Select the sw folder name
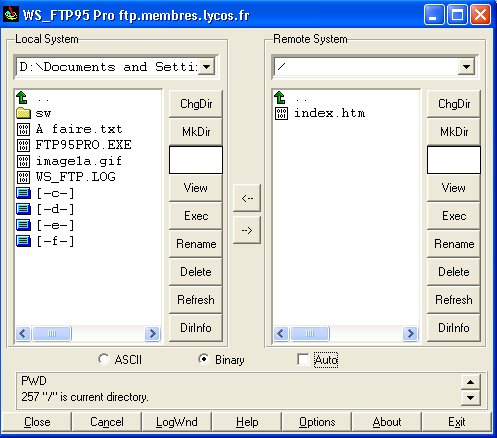Image resolution: width=497 pixels, height=438 pixels. tap(43, 114)
